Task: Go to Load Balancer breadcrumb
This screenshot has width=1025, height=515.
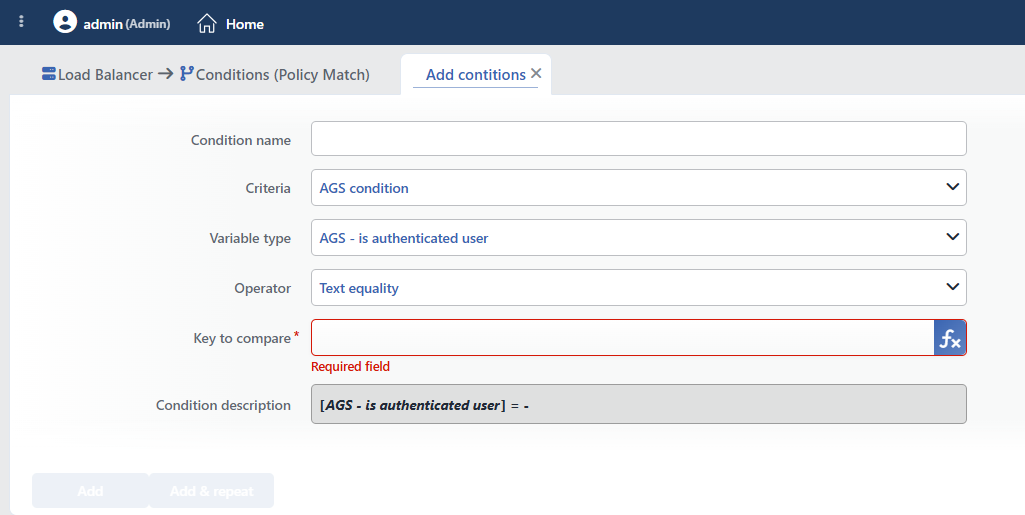Action: coord(105,75)
